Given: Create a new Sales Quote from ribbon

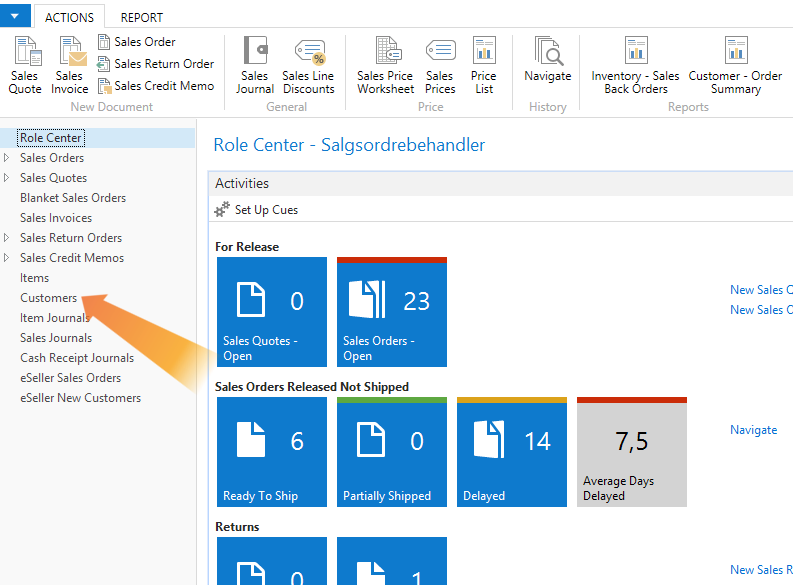Looking at the screenshot, I should tap(25, 65).
